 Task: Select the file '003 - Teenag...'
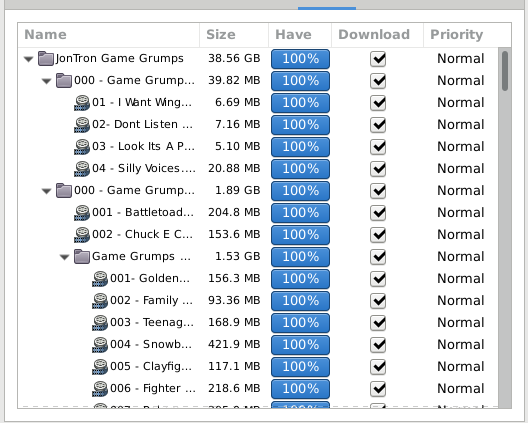tap(152, 322)
